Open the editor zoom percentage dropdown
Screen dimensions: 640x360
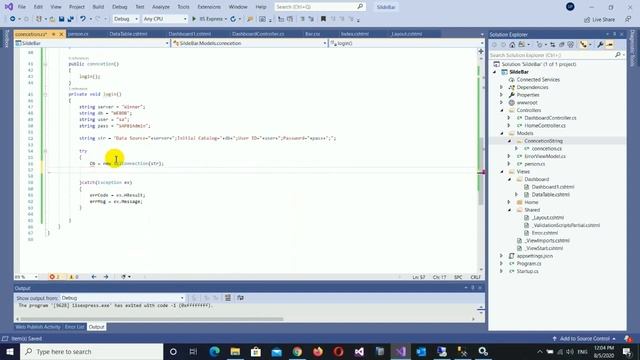[x=26, y=277]
